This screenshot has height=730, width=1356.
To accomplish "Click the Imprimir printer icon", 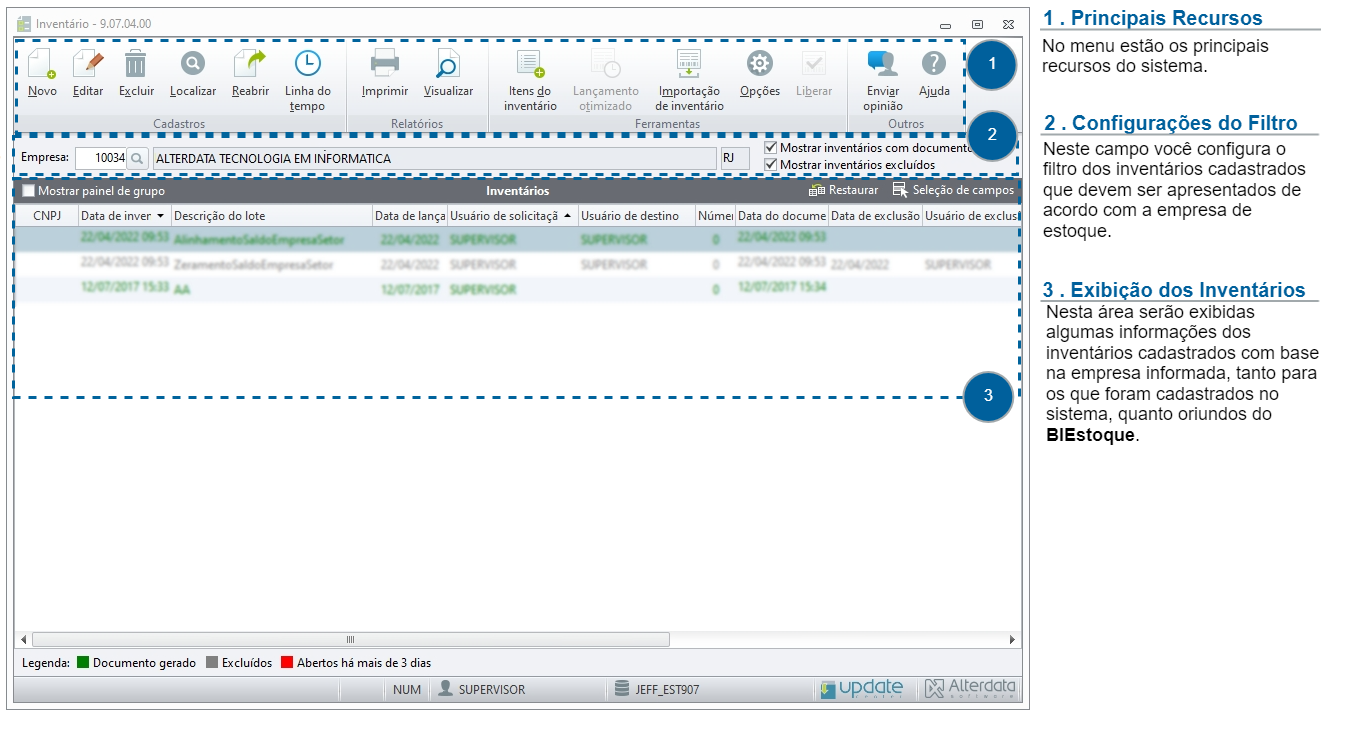I will tap(384, 66).
